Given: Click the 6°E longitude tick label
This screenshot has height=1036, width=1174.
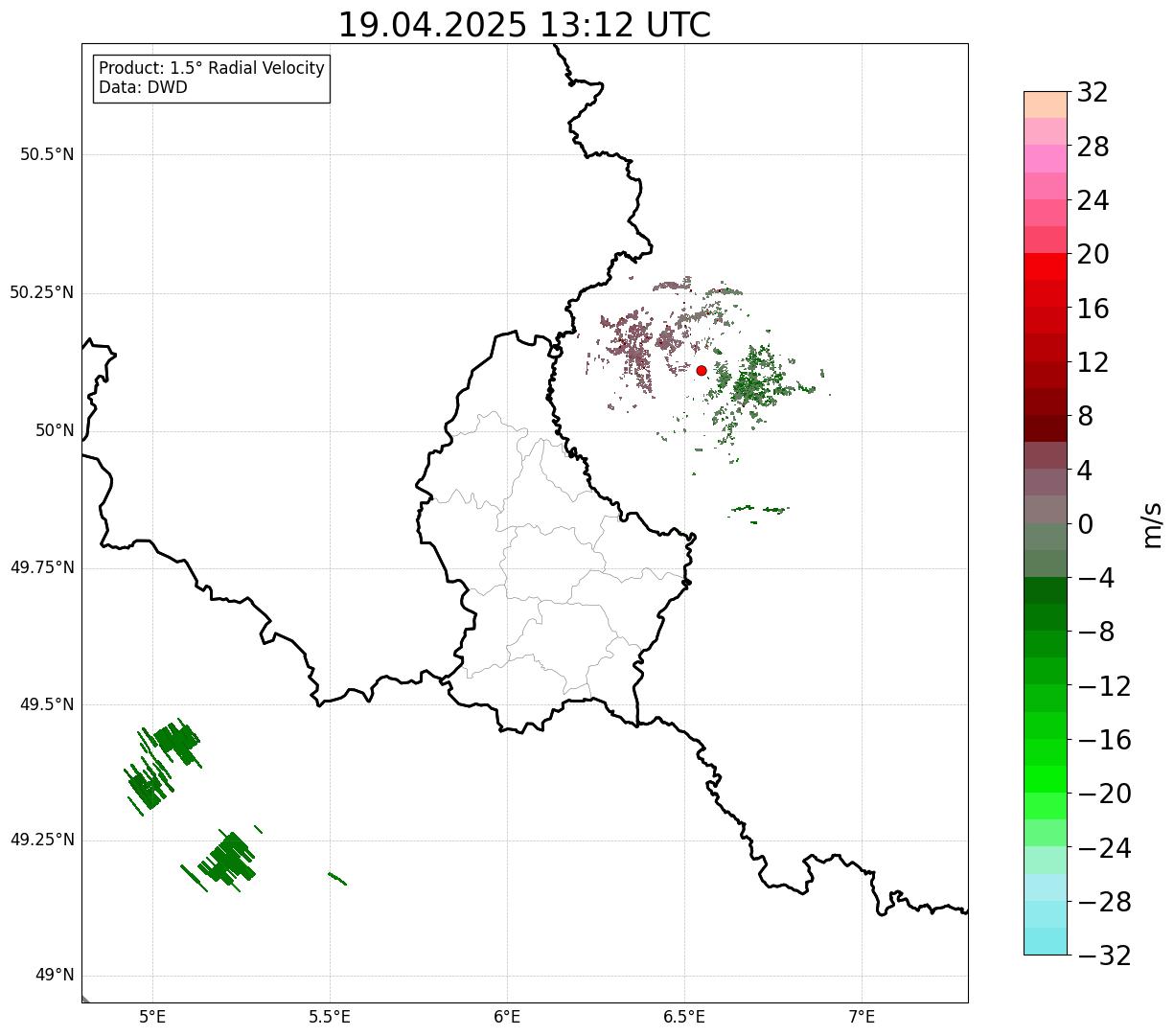Looking at the screenshot, I should [x=507, y=1017].
